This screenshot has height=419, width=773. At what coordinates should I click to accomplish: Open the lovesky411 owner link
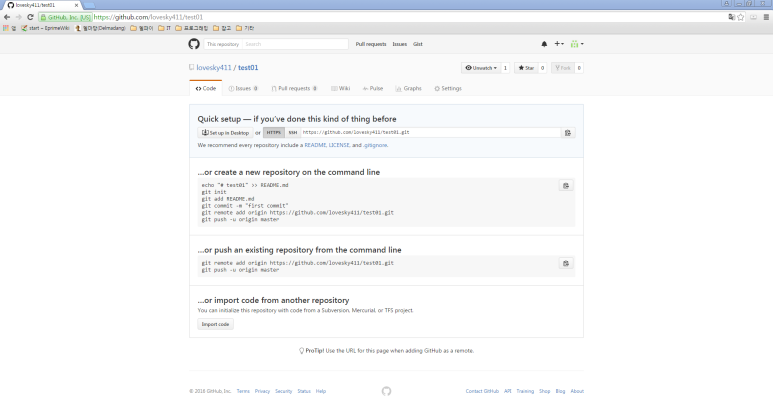coord(213,68)
